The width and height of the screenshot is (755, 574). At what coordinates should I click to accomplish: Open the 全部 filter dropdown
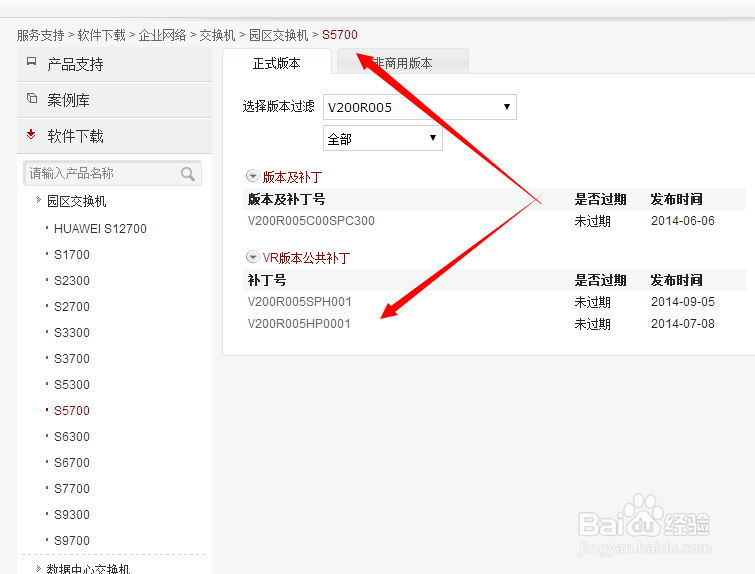(383, 138)
